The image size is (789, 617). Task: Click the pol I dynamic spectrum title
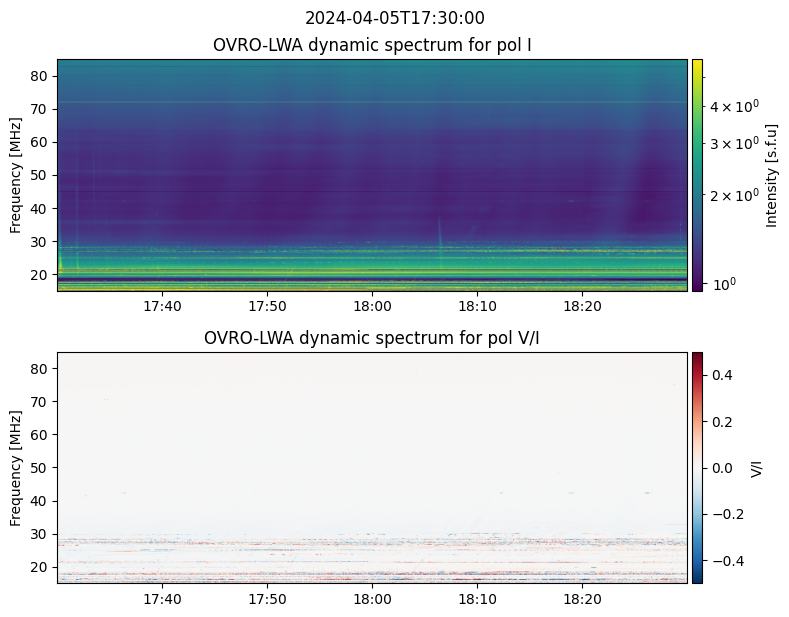click(x=372, y=46)
